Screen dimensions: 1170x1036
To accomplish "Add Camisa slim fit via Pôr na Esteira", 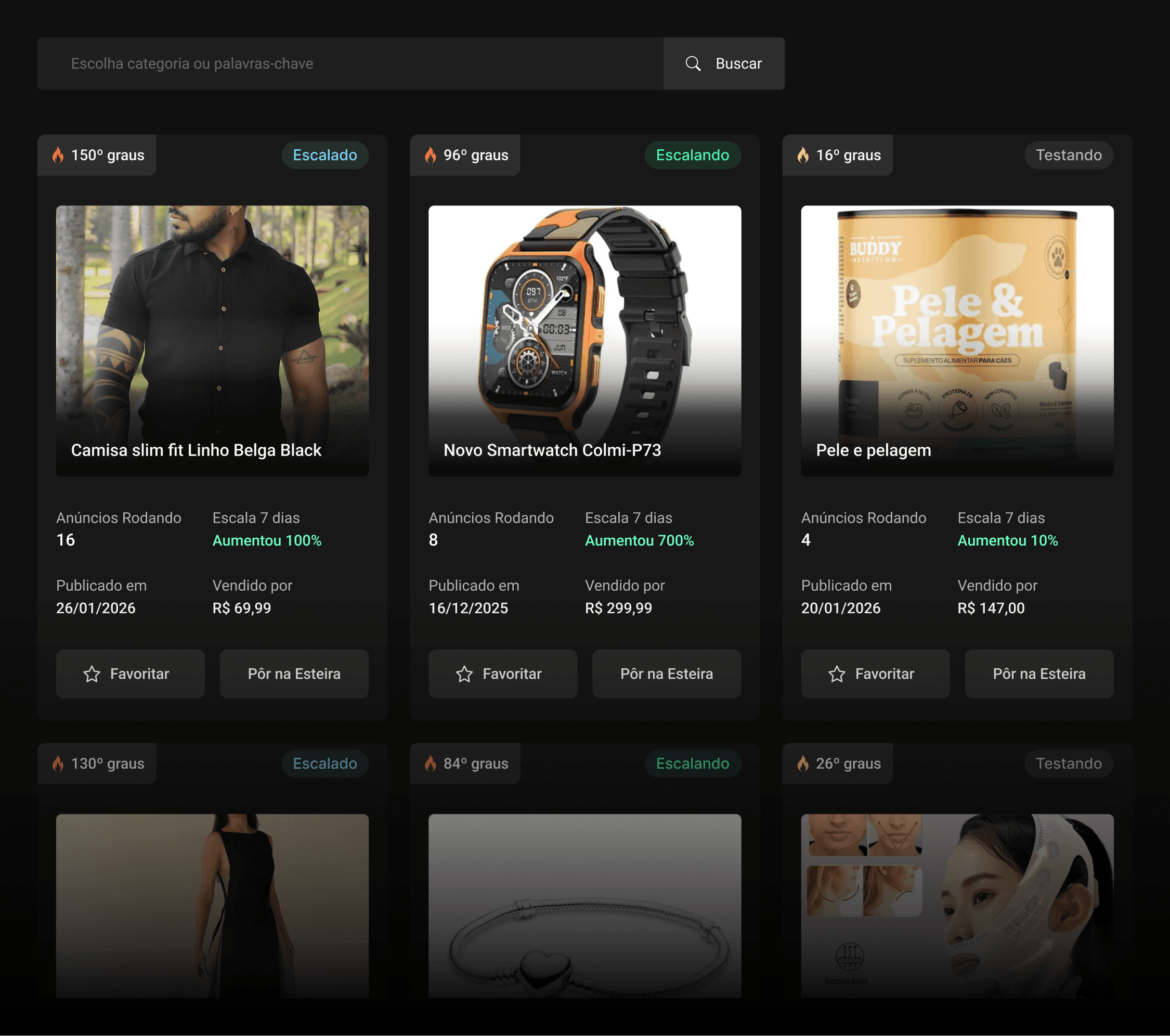I will 294,674.
